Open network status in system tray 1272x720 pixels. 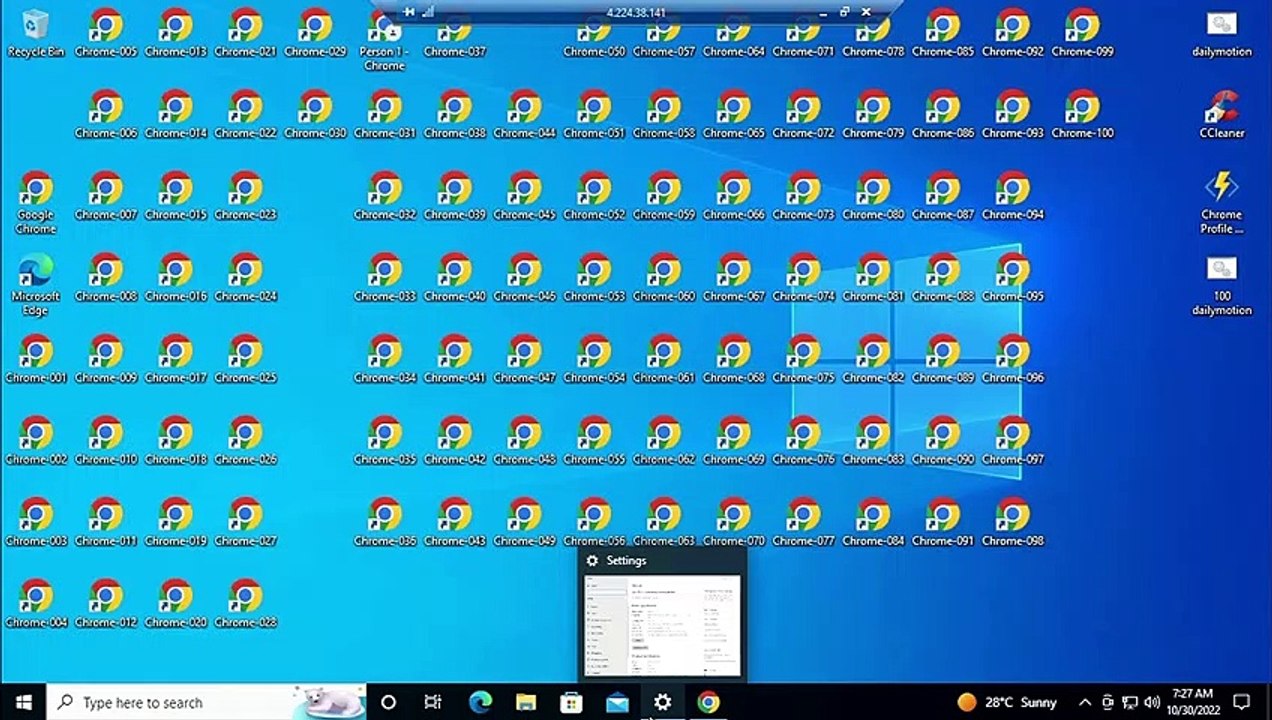tap(1130, 702)
